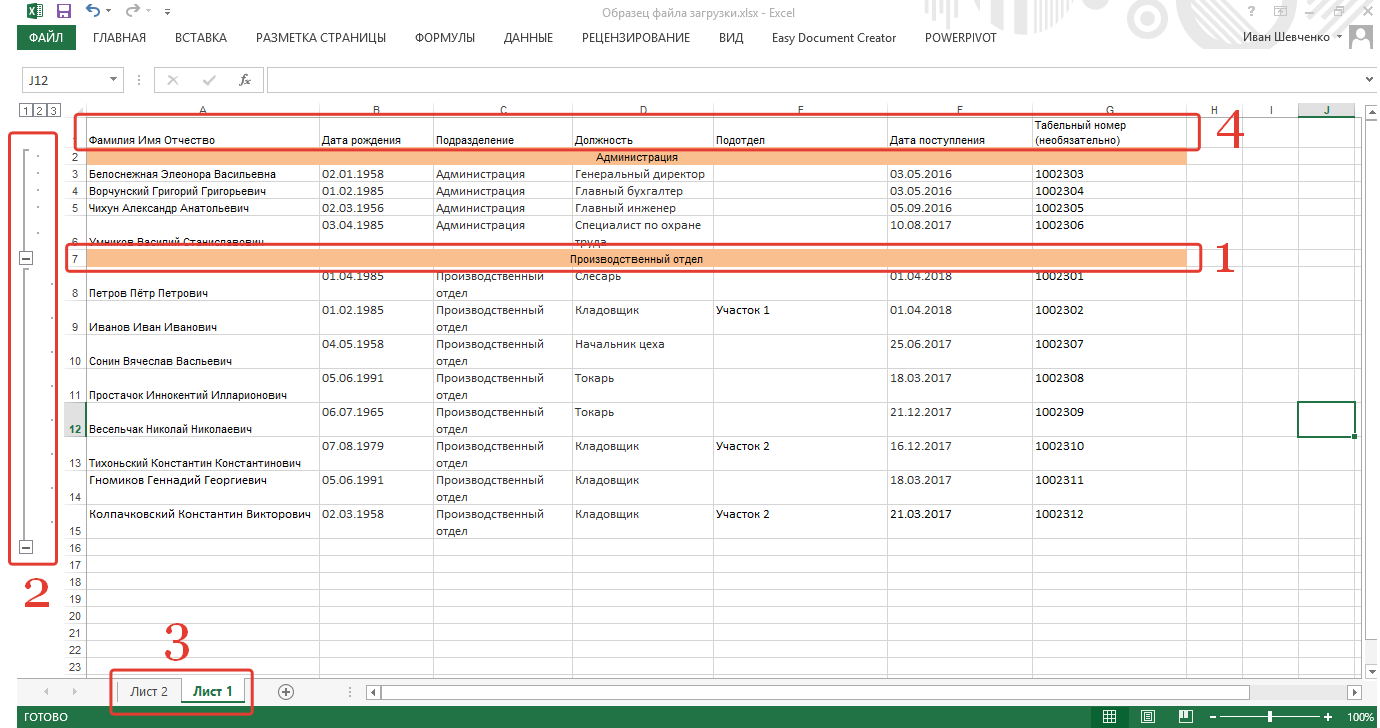Collapse the group at row 7
Screen dimensions: 1380x728
click(x=26, y=259)
